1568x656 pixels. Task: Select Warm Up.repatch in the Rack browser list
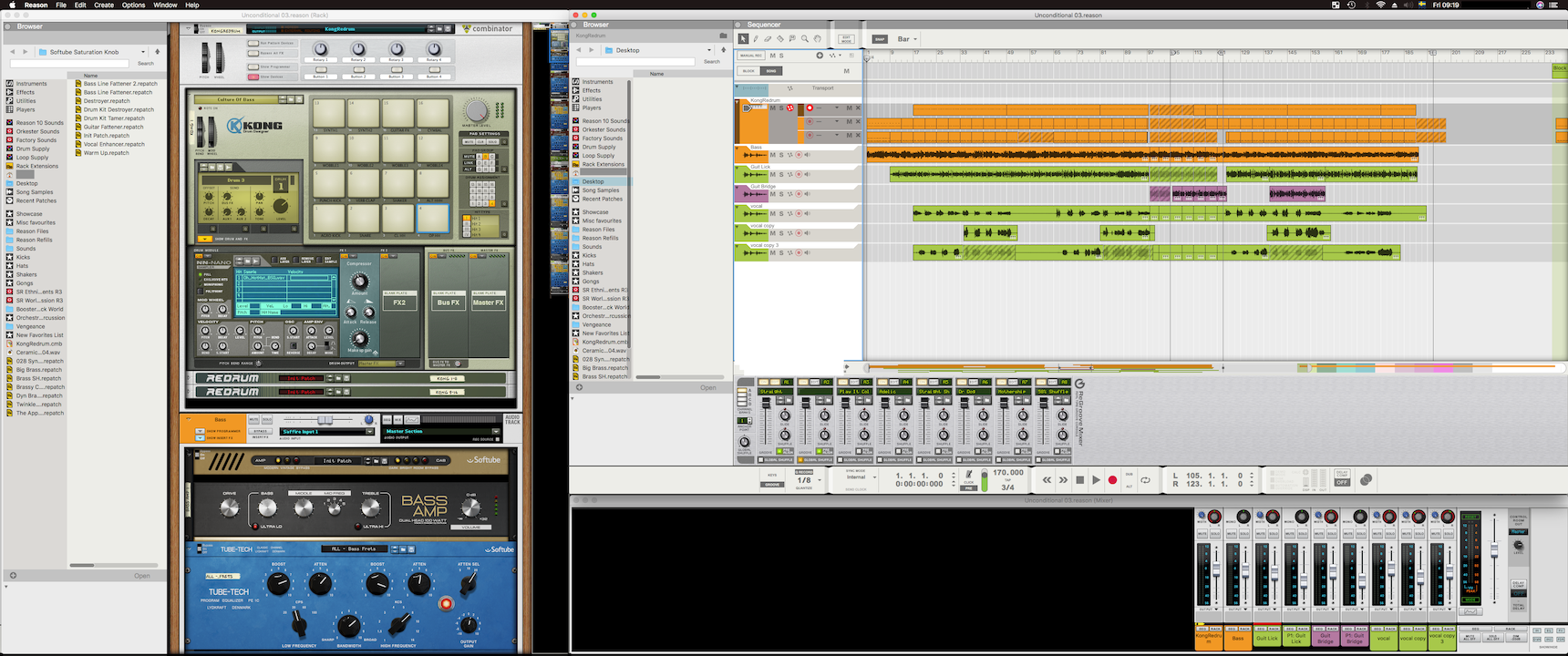point(107,153)
